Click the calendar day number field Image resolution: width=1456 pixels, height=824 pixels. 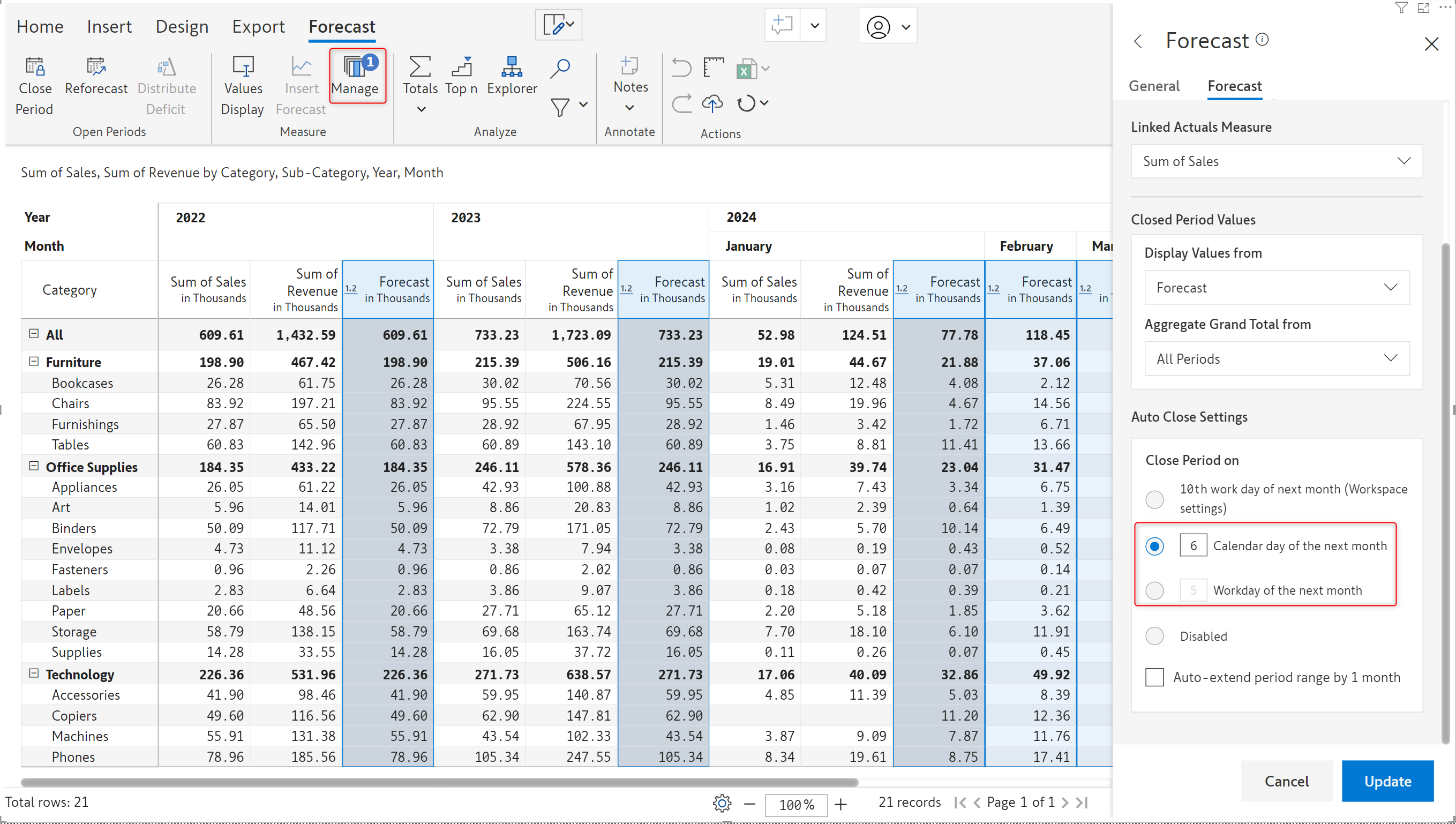1192,545
